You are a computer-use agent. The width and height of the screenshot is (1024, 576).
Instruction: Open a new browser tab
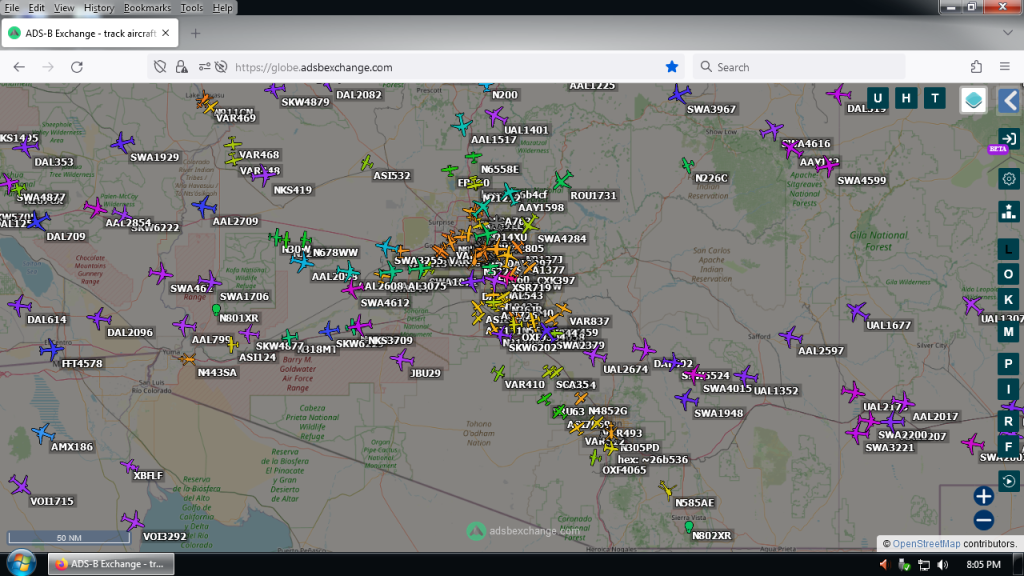(x=195, y=33)
